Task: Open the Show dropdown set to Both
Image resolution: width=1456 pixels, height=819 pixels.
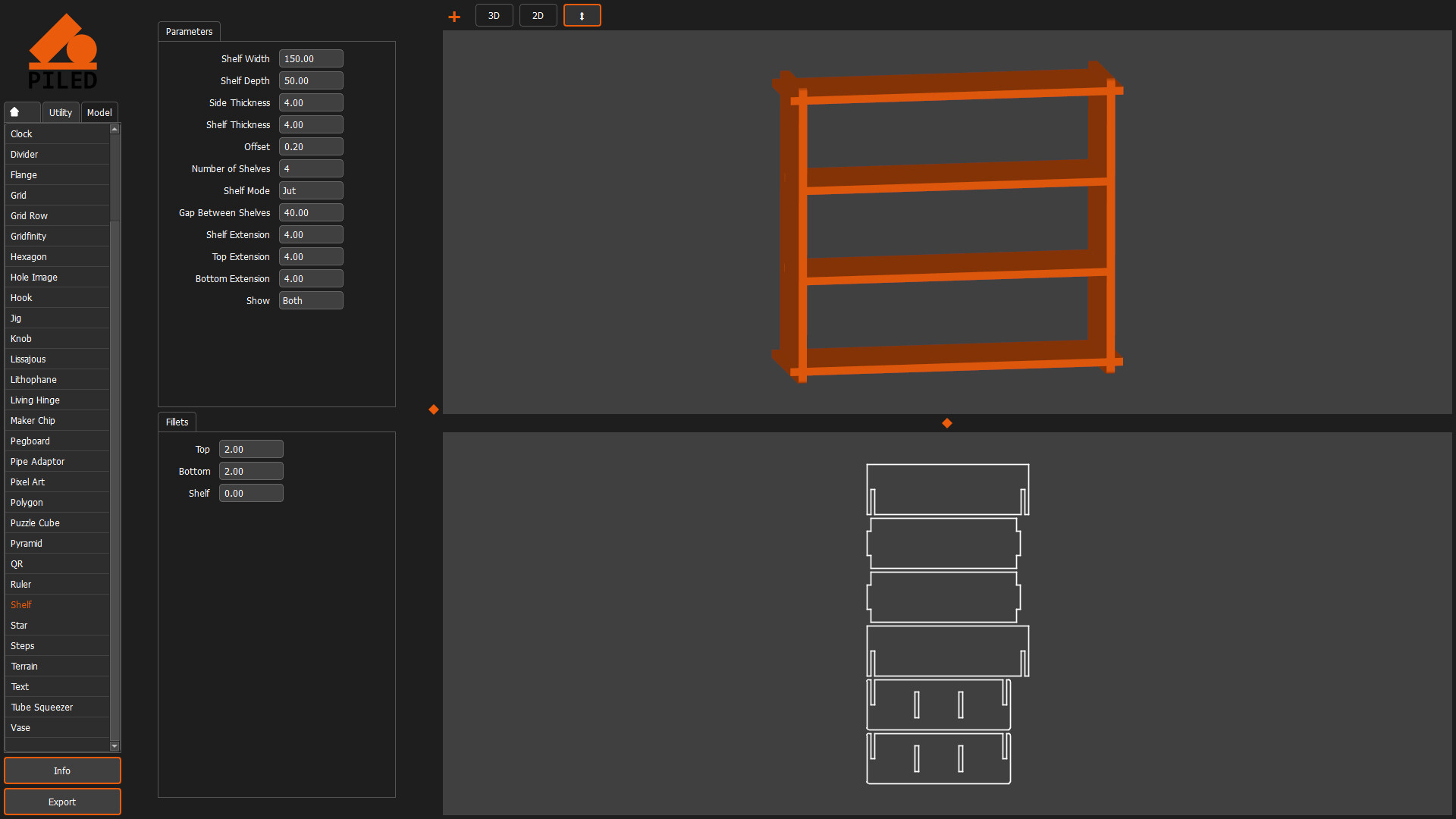Action: [311, 300]
